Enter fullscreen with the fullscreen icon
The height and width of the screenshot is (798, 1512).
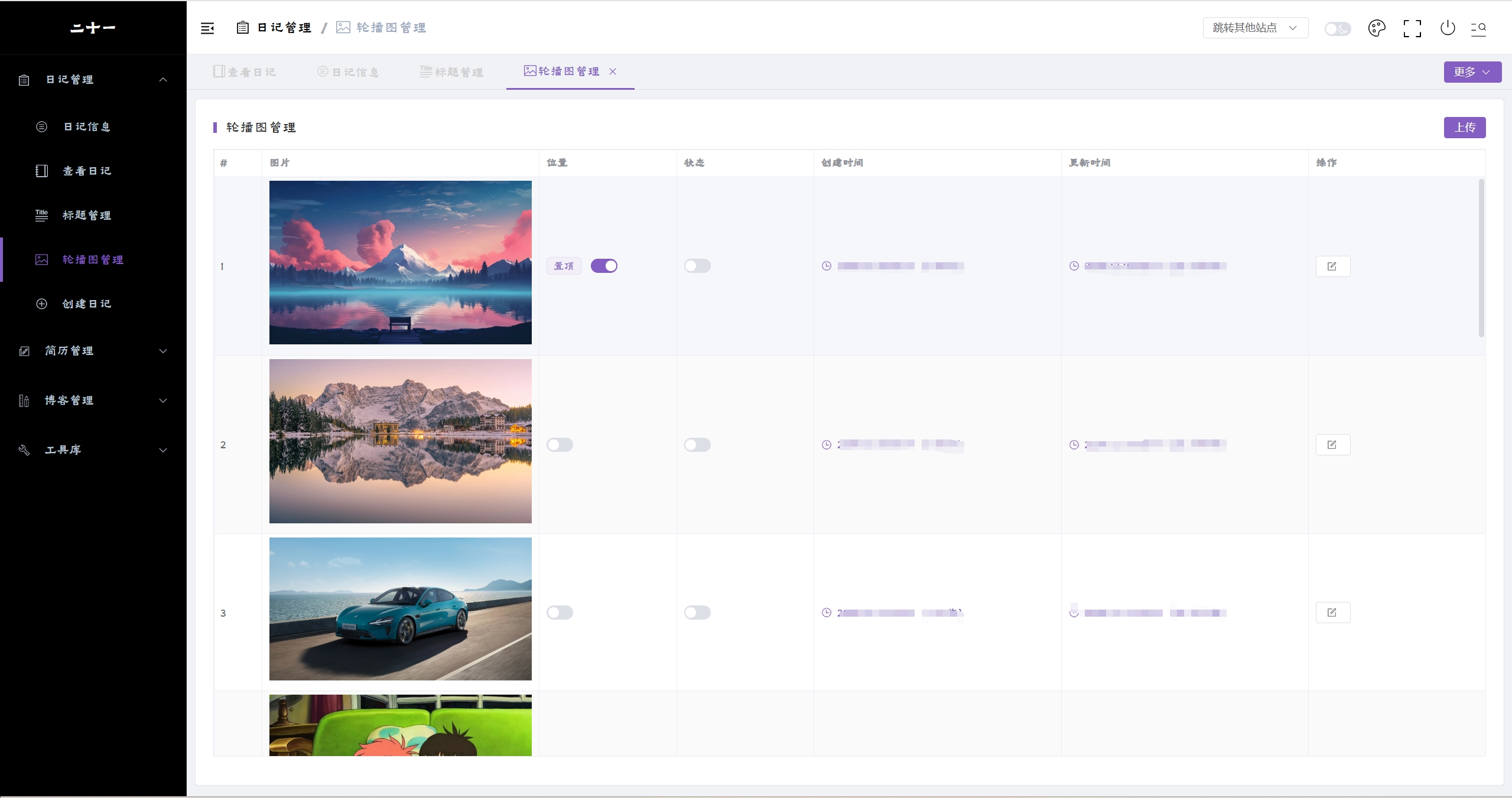pos(1412,28)
